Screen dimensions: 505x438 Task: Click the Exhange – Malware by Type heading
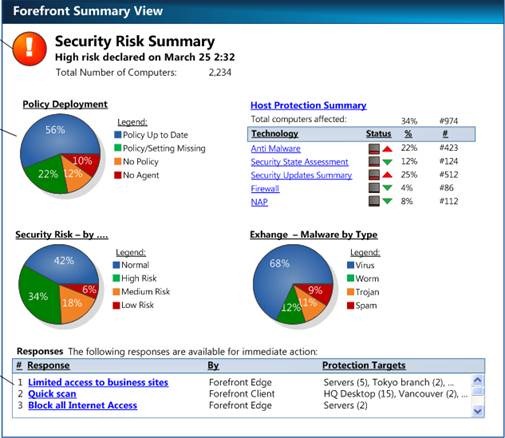tap(314, 235)
